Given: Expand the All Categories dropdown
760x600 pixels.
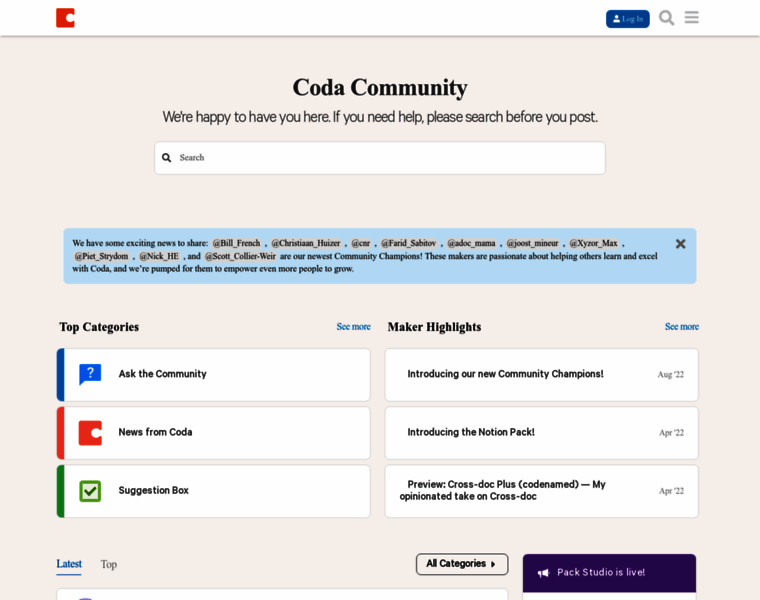Looking at the screenshot, I should coord(462,564).
